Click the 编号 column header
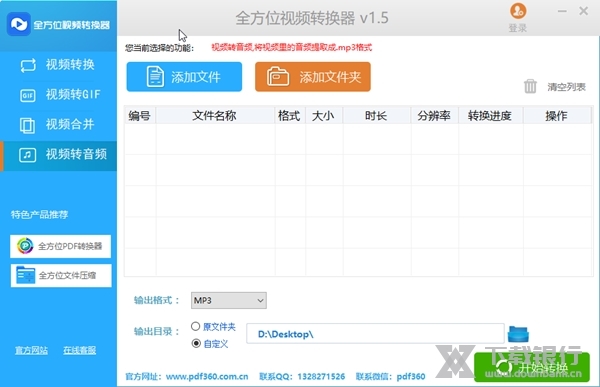This screenshot has height=387, width=600. (x=140, y=116)
